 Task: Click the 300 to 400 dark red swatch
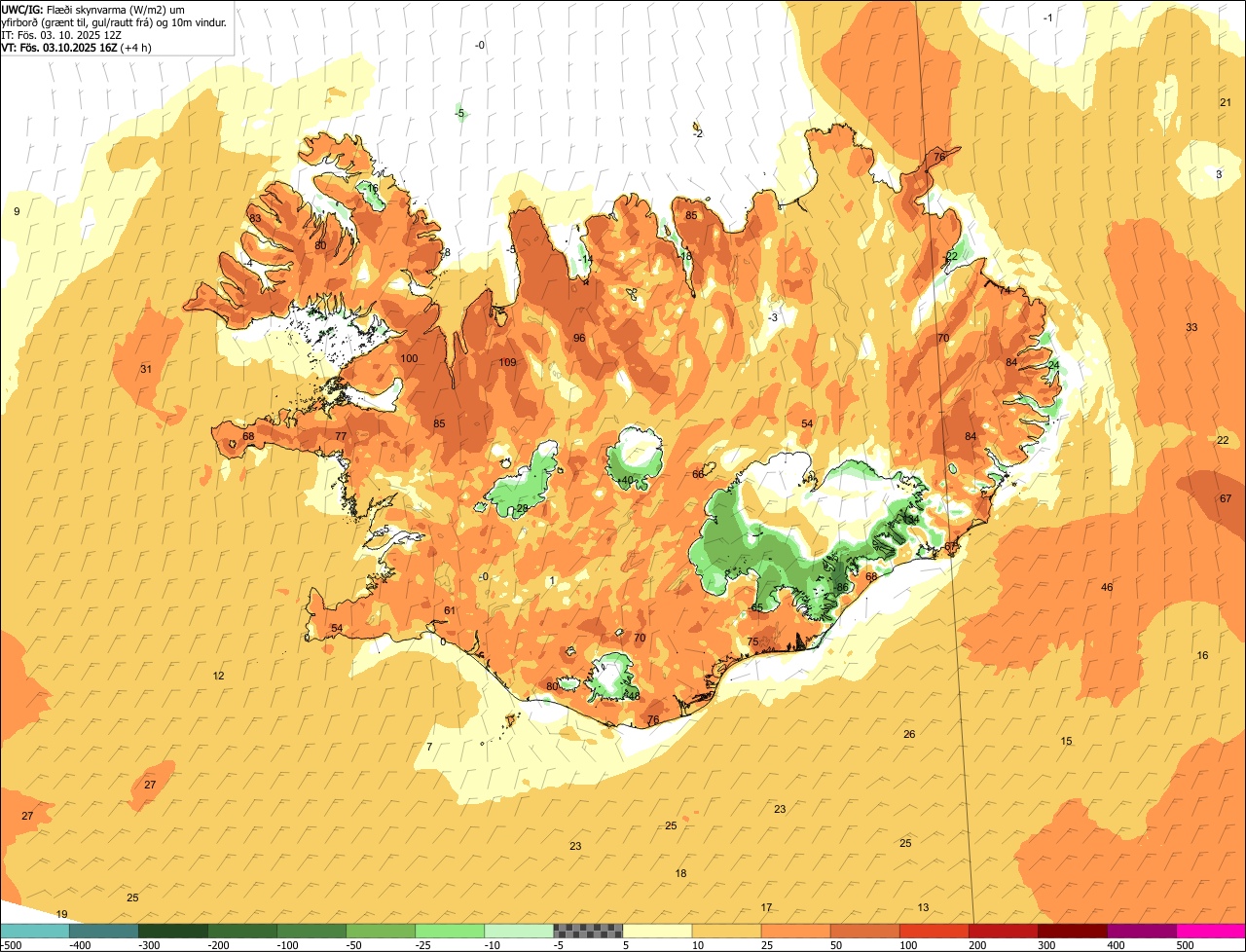click(1072, 931)
